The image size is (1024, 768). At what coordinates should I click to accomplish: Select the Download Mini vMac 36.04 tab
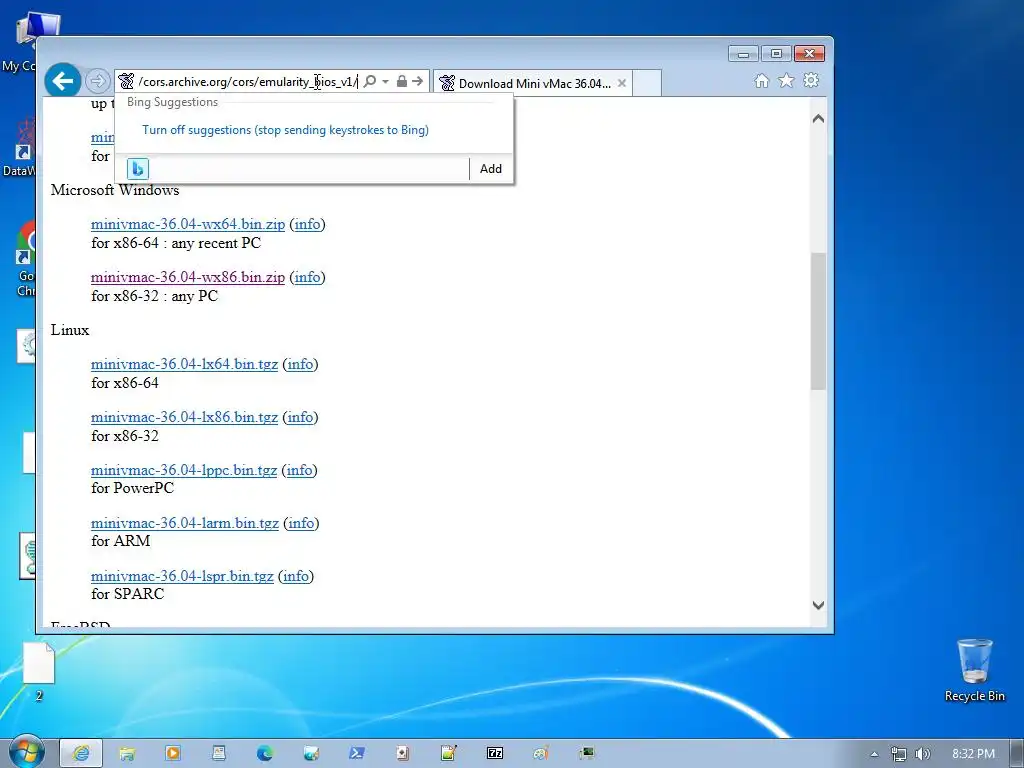534,84
